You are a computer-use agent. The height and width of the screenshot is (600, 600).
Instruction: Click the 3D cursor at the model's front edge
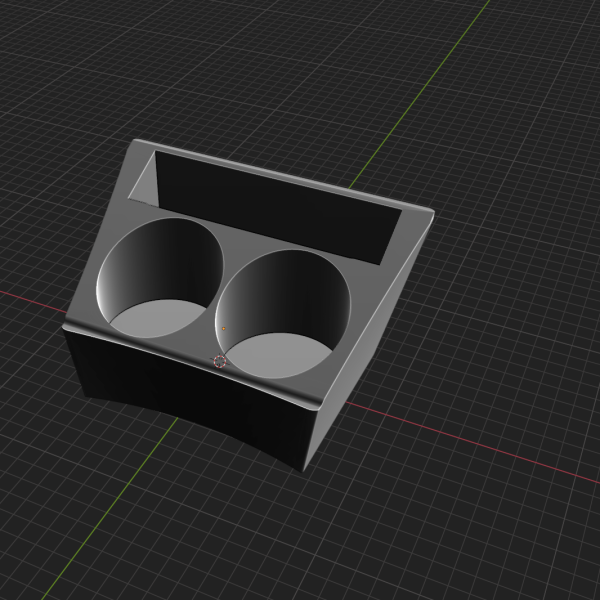coord(220,361)
